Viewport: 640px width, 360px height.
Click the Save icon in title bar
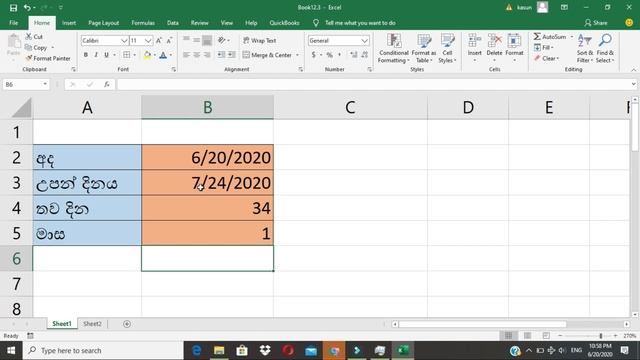(13, 8)
